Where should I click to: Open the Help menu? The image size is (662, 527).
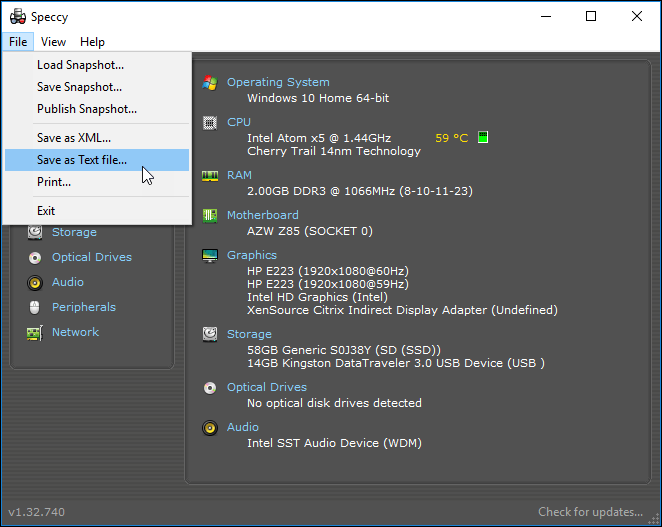click(x=92, y=42)
